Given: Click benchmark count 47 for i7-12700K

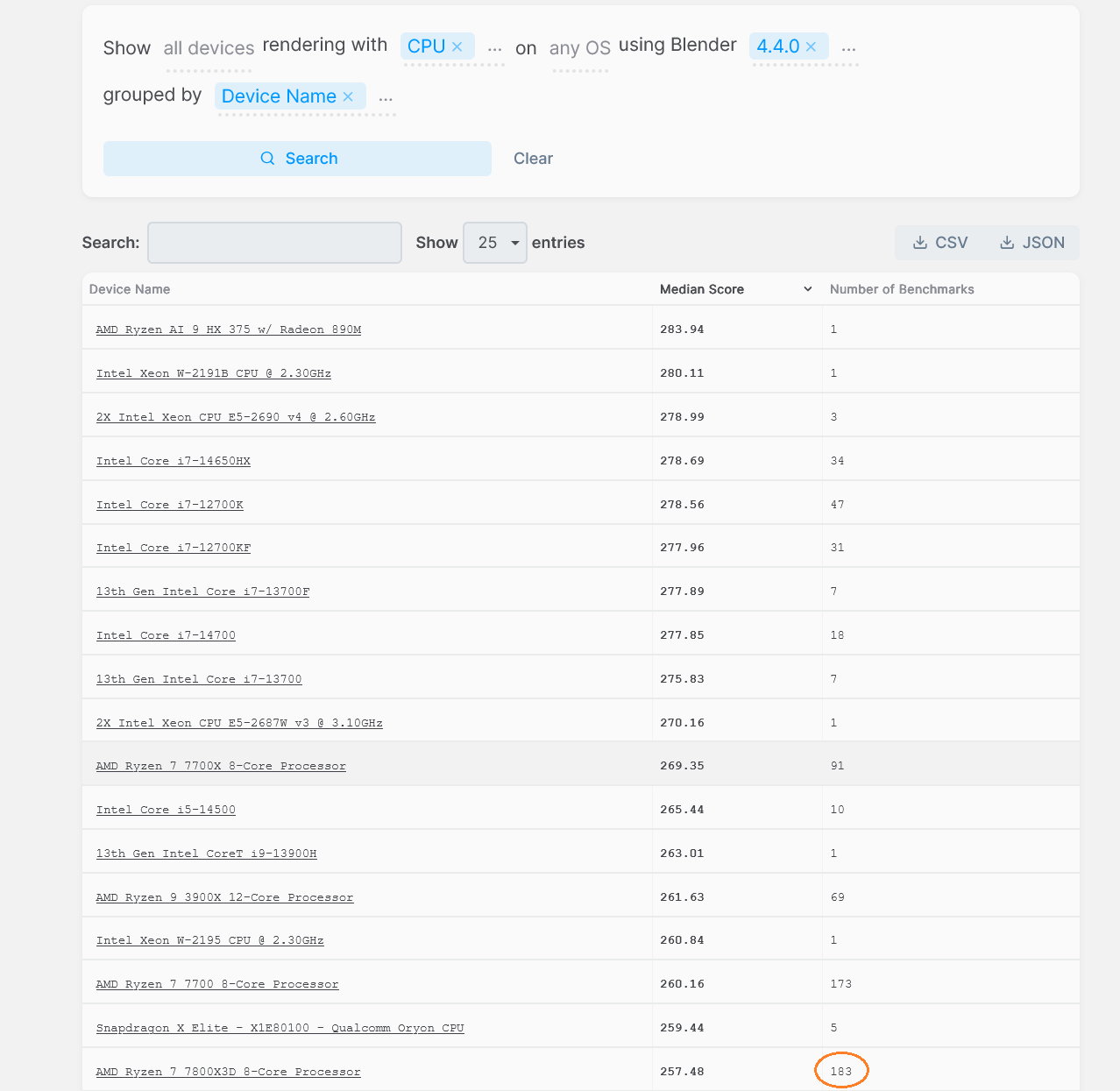Looking at the screenshot, I should pos(837,505).
